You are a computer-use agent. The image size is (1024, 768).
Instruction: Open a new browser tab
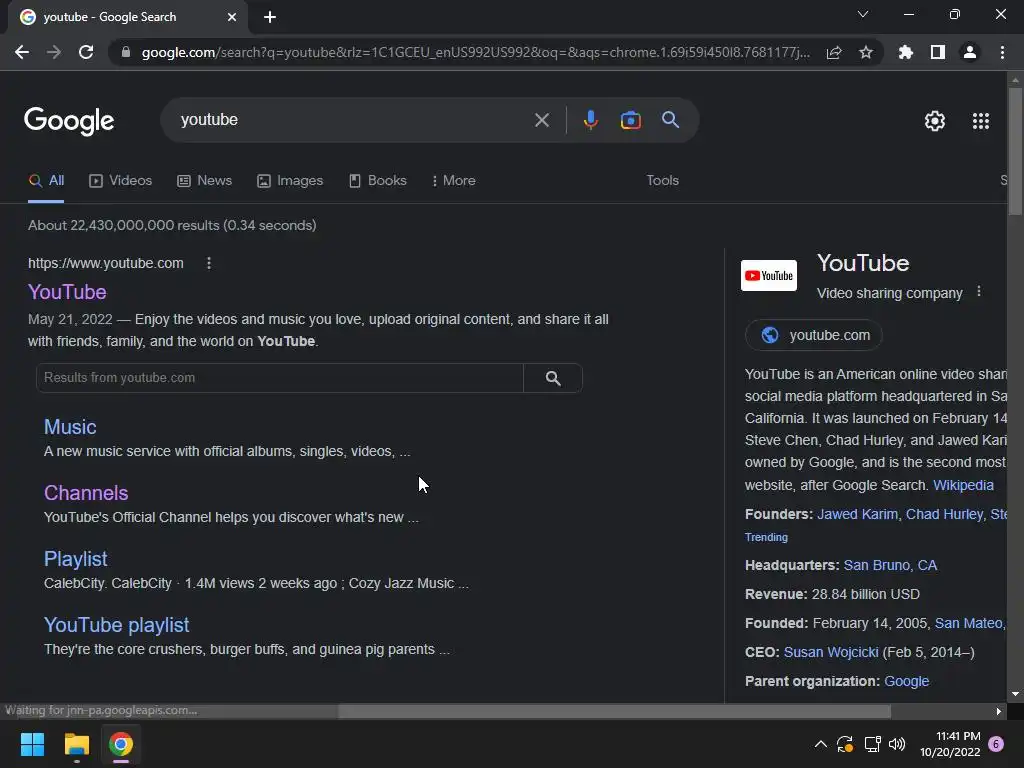270,17
